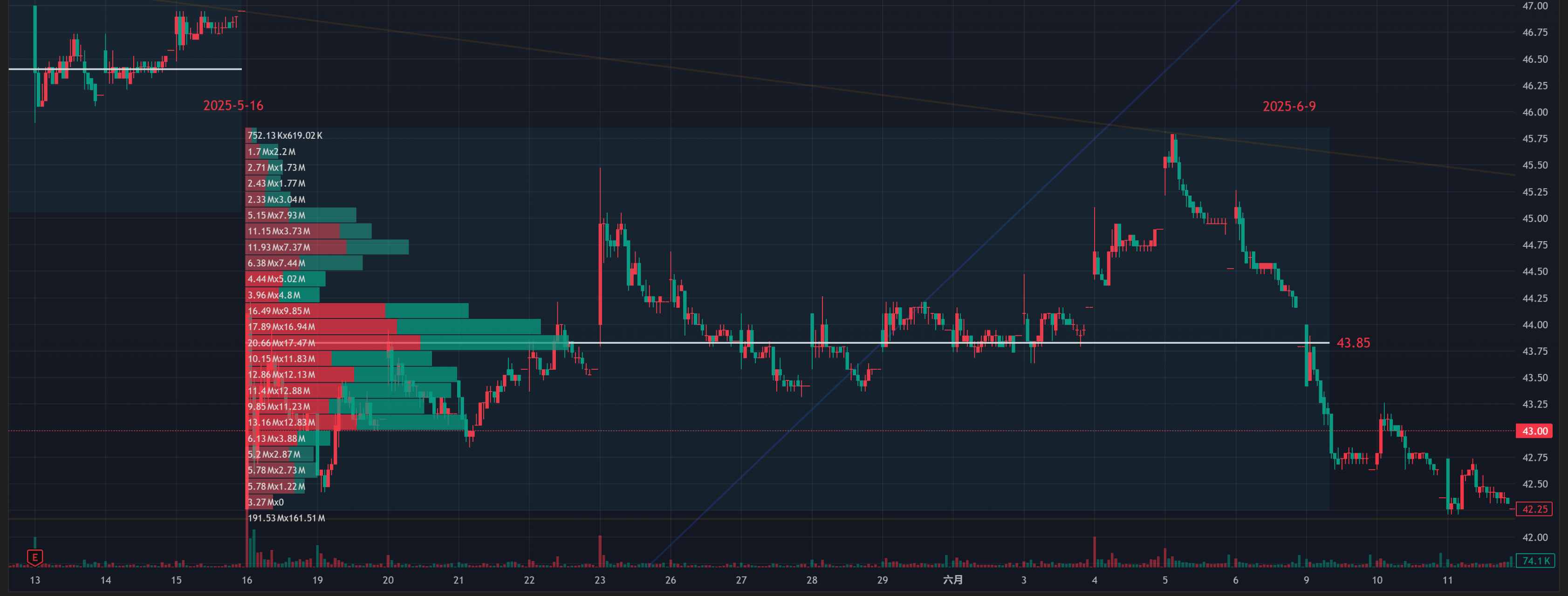Click the red earnings E marker
This screenshot has height=596, width=1568.
(x=34, y=557)
